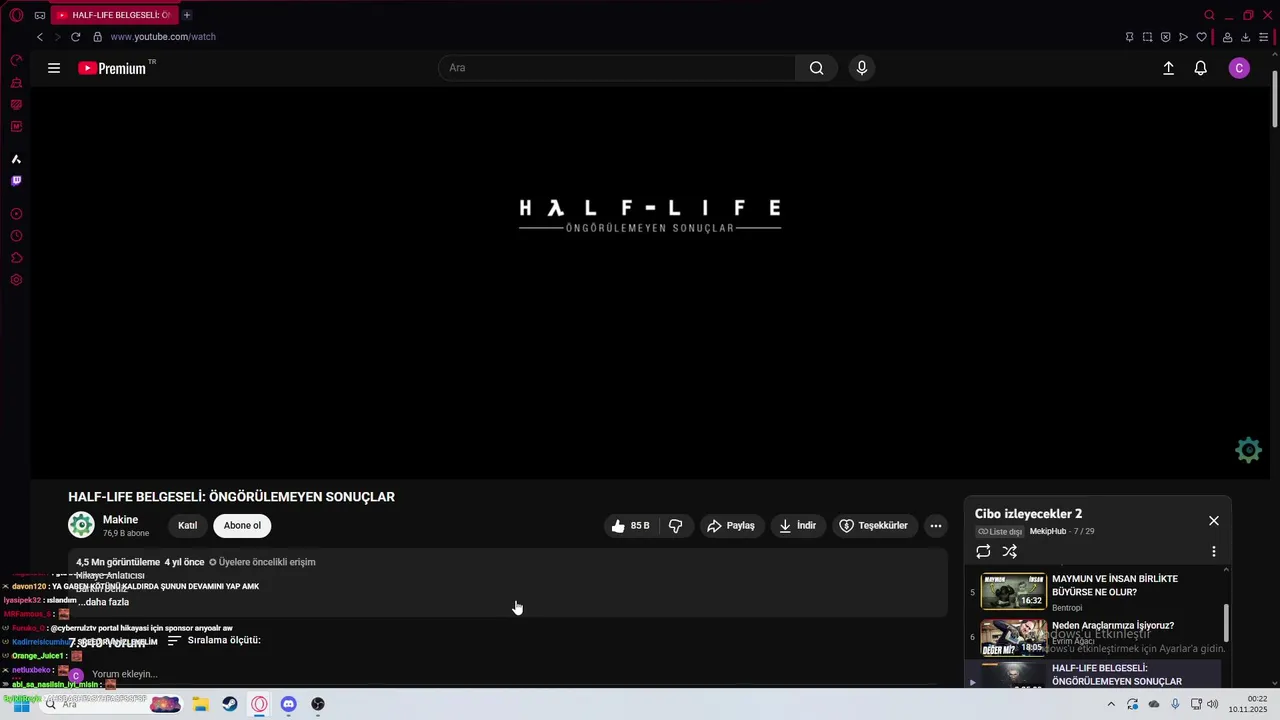
Task: Open extensions cube icon in sidebar
Action: (16, 258)
